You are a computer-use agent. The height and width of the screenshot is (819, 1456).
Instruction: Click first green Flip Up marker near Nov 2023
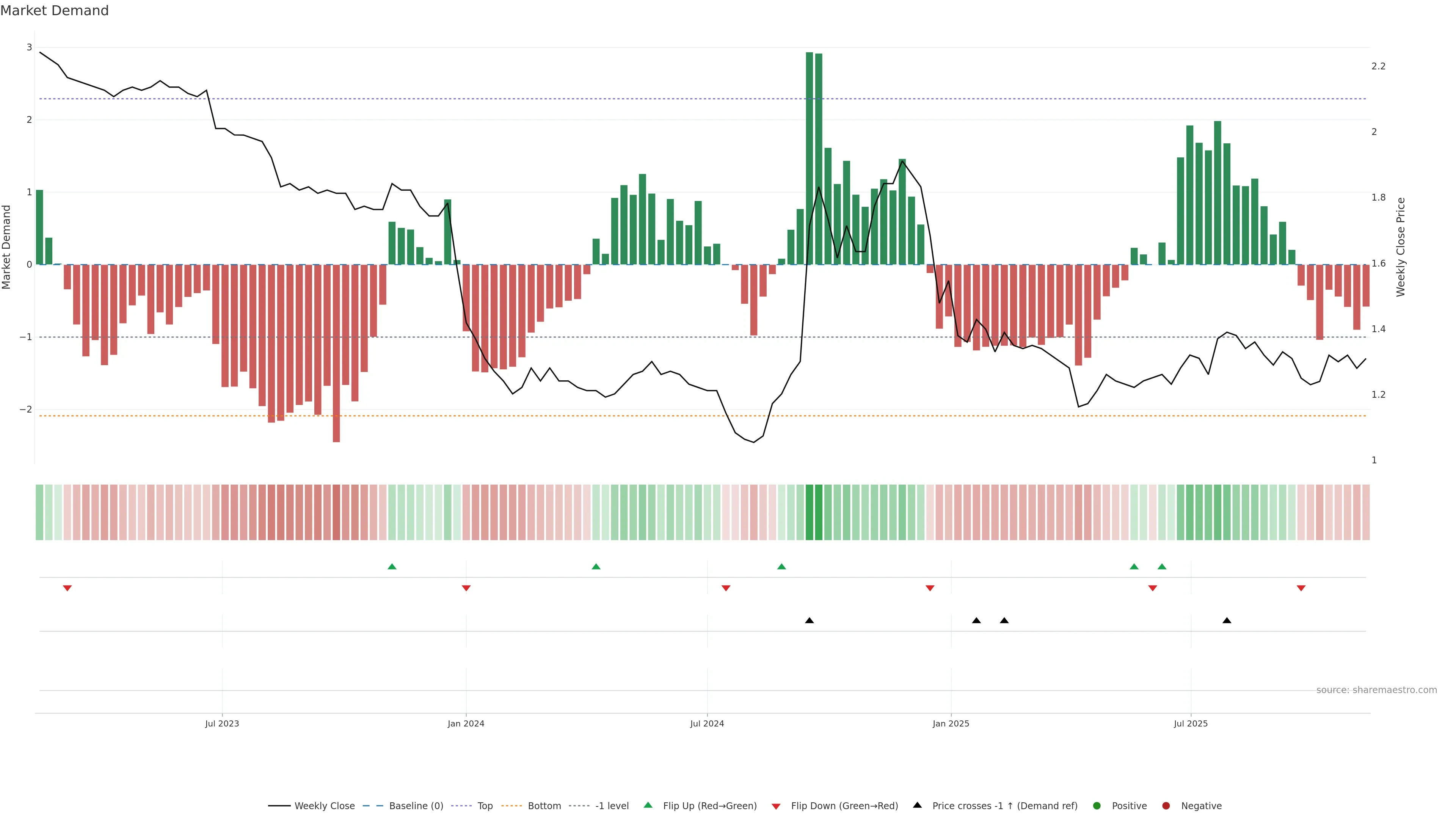[x=392, y=566]
